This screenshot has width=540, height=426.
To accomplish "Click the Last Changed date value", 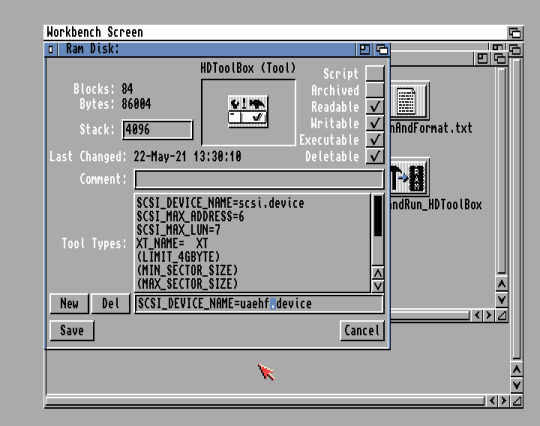I will click(187, 156).
